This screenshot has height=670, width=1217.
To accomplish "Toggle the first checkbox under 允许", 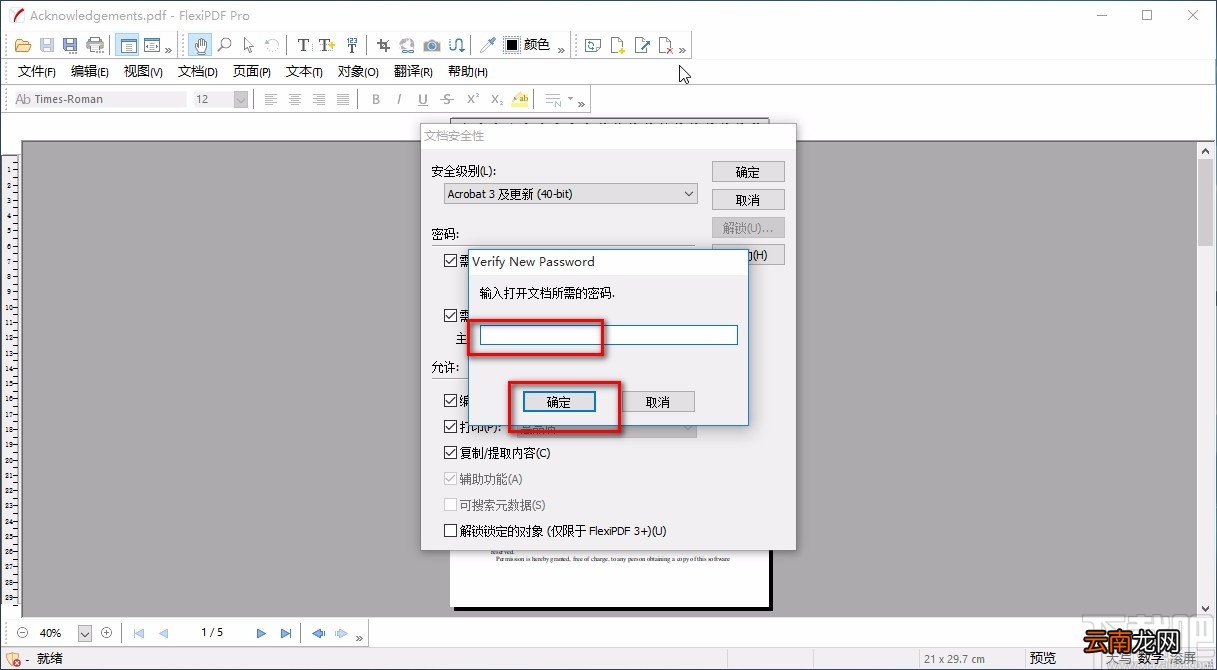I will click(x=450, y=401).
